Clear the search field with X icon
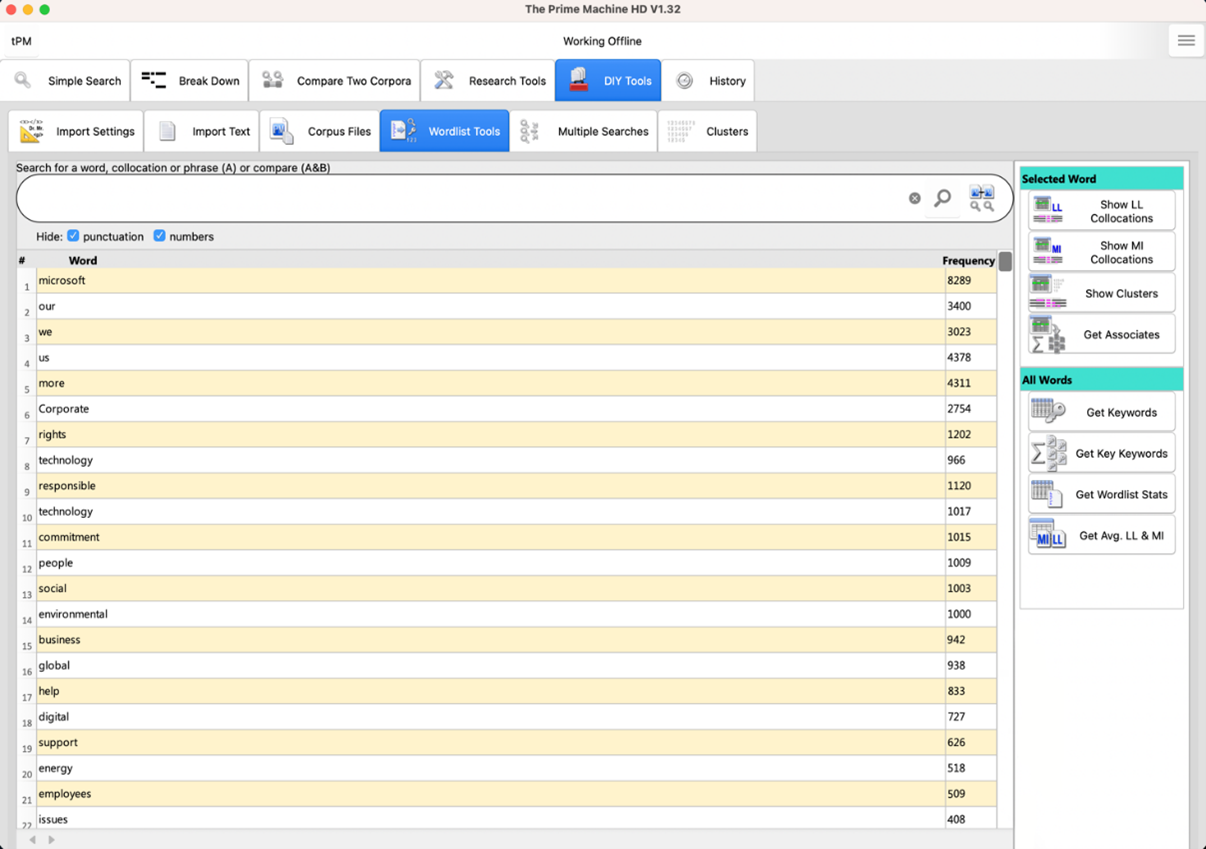Viewport: 1206px width, 849px height. [914, 198]
